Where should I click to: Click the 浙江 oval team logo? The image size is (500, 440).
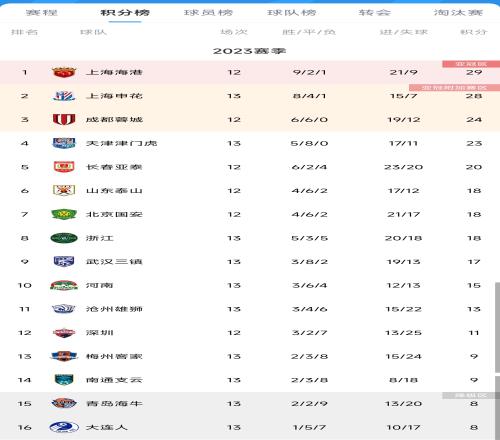tap(64, 238)
